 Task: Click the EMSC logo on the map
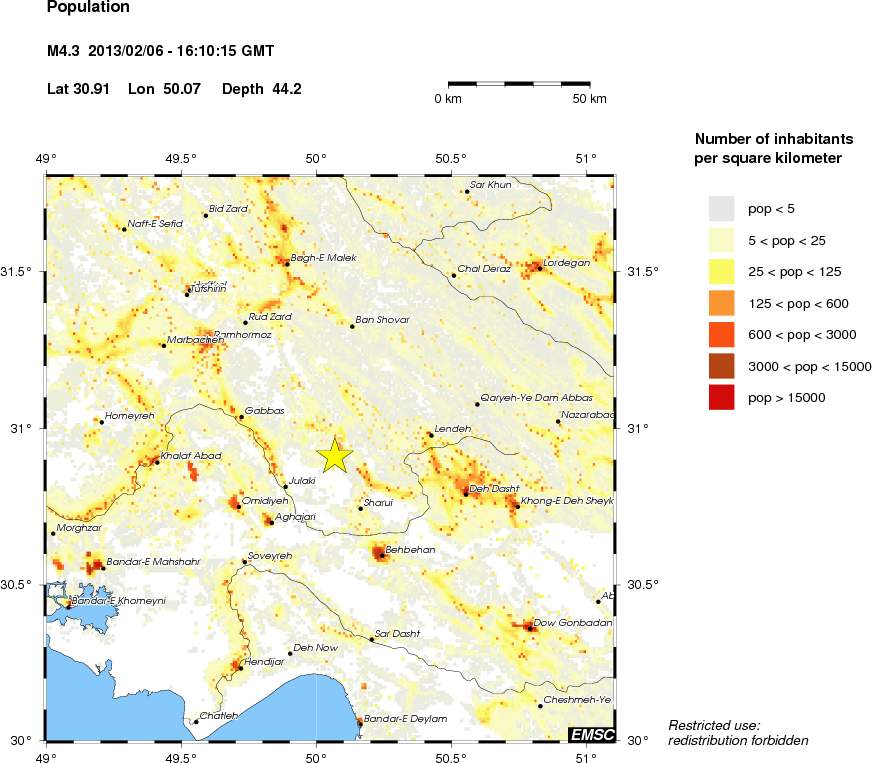591,734
